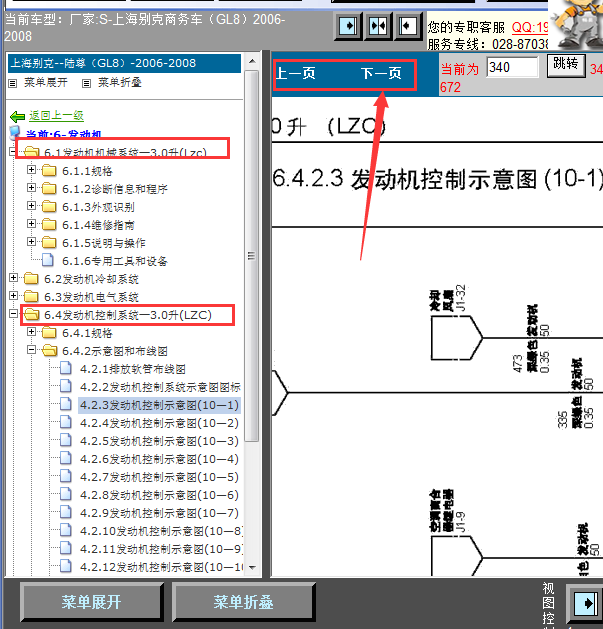Click the view control arrow icon at bottom right
This screenshot has width=603, height=629.
coord(585,603)
